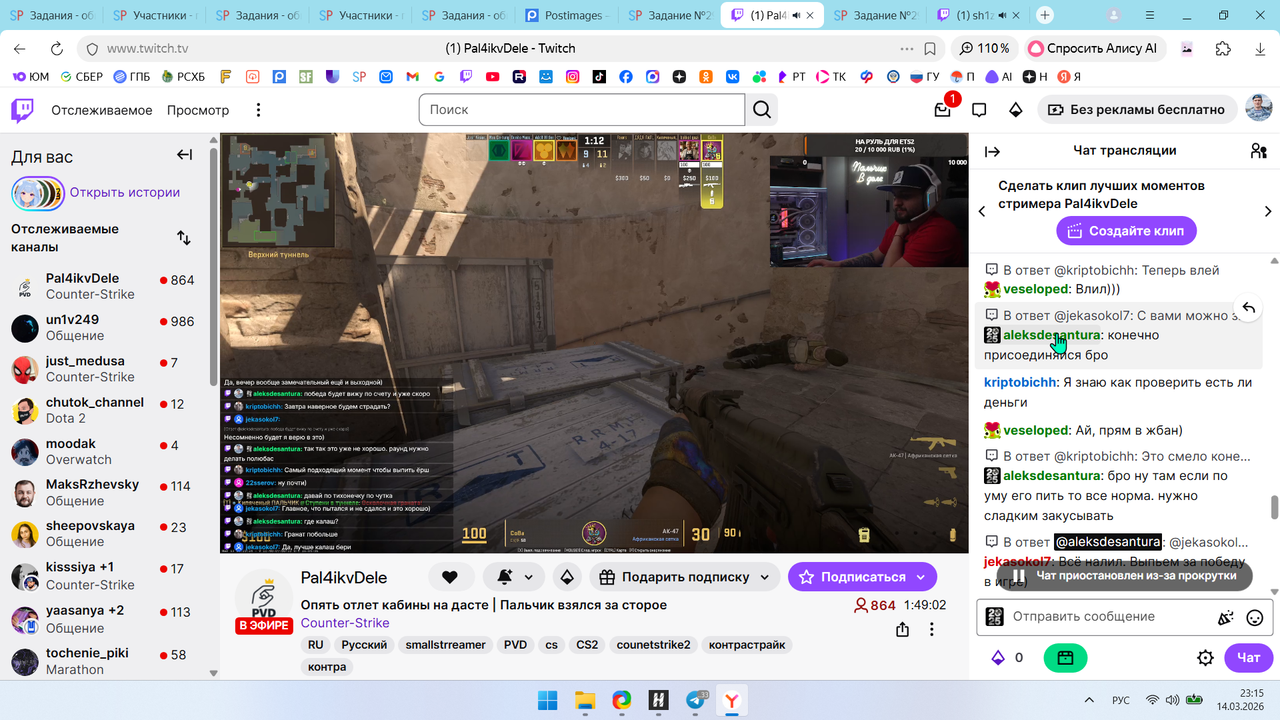Open the stream's three-dot options menu
Viewport: 1280px width, 720px height.
[x=932, y=629]
